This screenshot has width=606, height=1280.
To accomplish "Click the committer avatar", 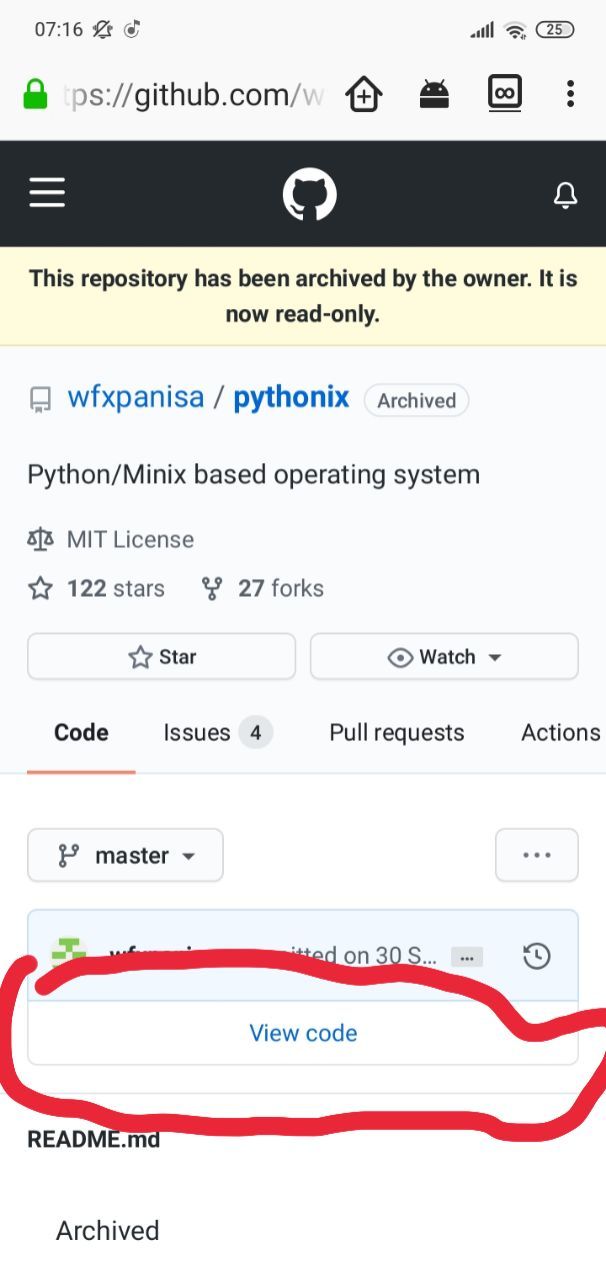I will click(69, 952).
